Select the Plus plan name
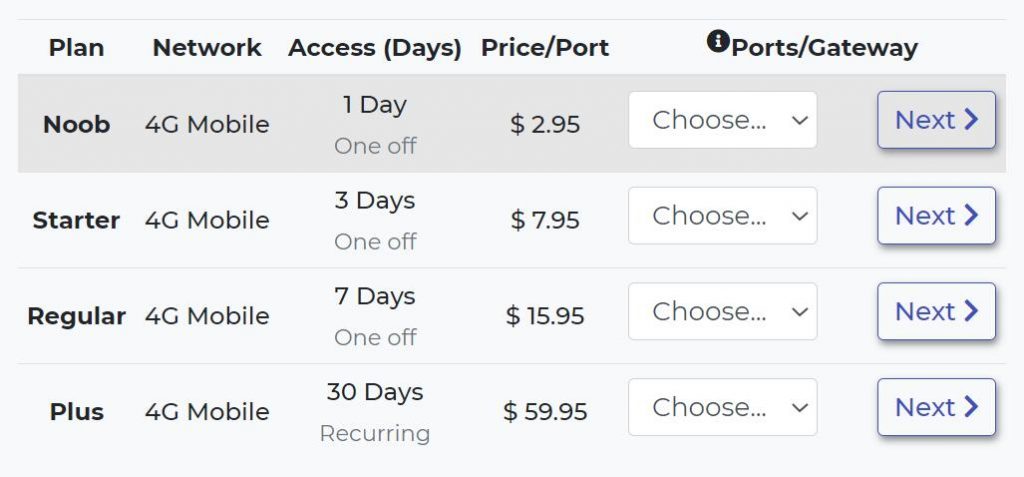The height and width of the screenshot is (477, 1024). click(76, 412)
